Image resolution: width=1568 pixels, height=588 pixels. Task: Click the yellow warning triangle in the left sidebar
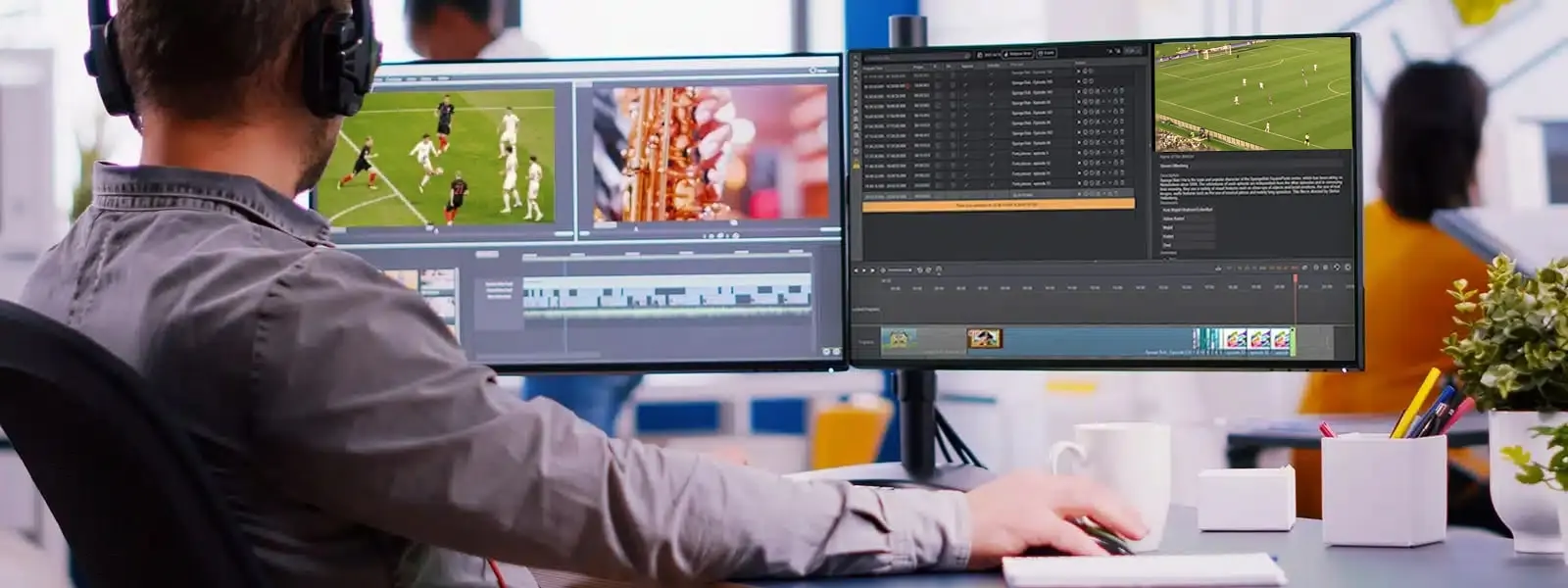[856, 166]
